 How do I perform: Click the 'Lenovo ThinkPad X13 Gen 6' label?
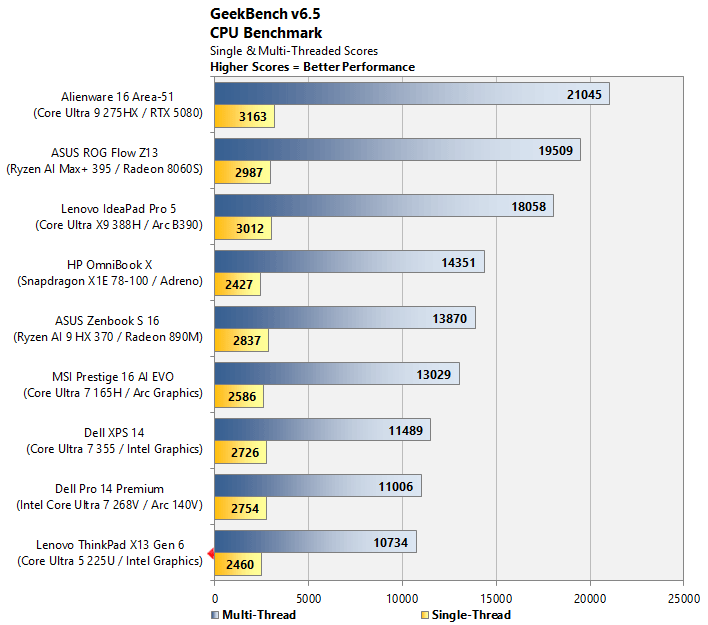tap(110, 545)
